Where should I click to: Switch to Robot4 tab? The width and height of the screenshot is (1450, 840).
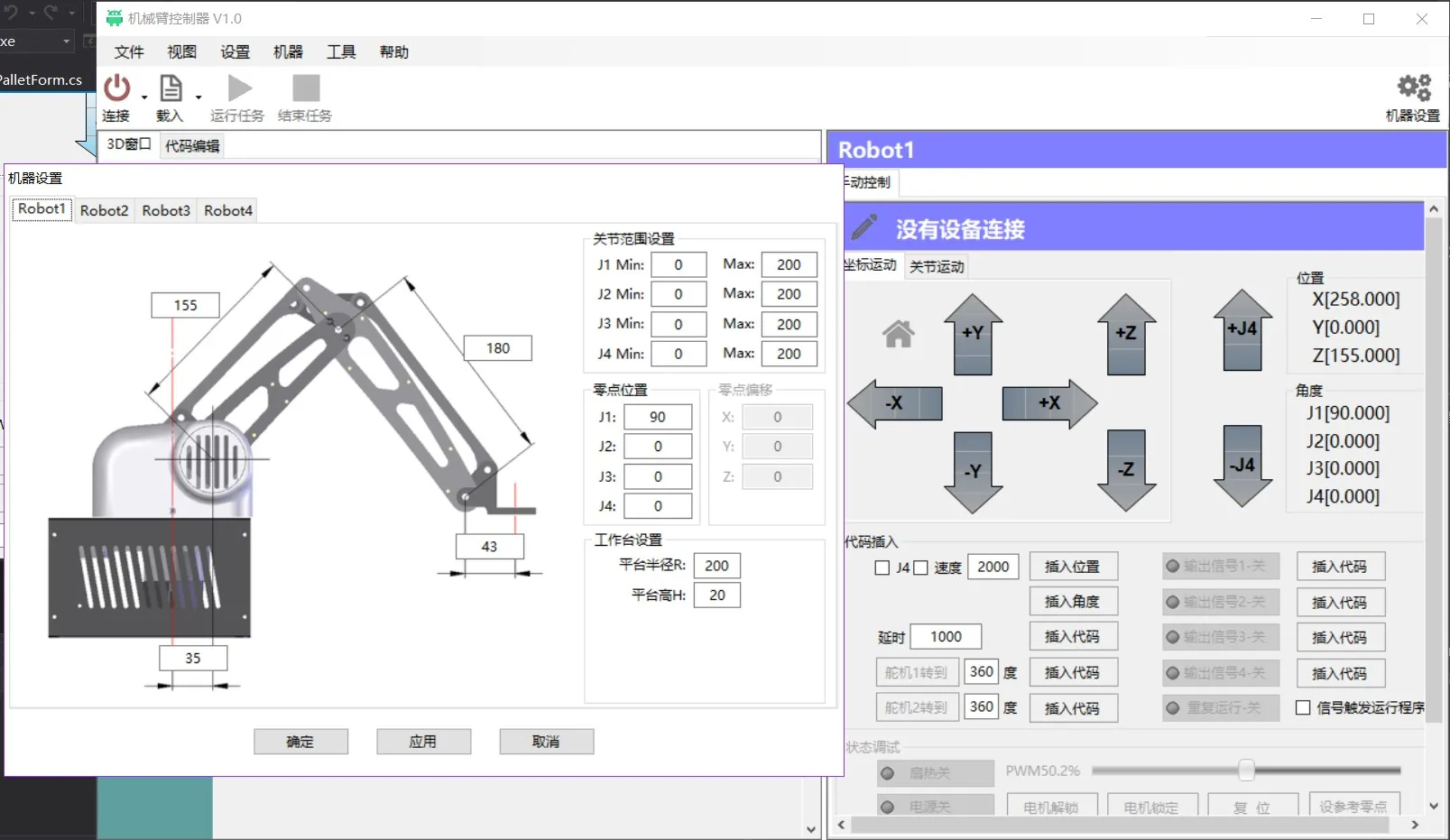(x=228, y=210)
